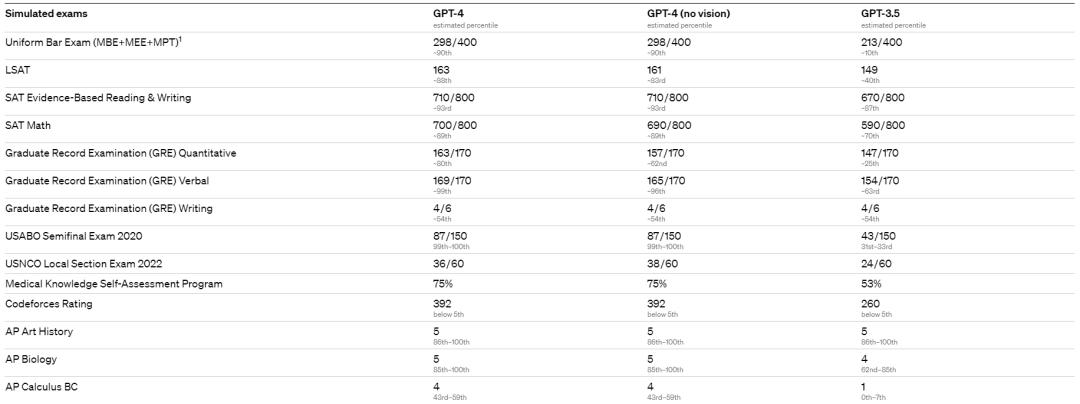Click GPT-3.5's 213/400 bar exam score
Screen dimensions: 1080x404
click(x=882, y=42)
